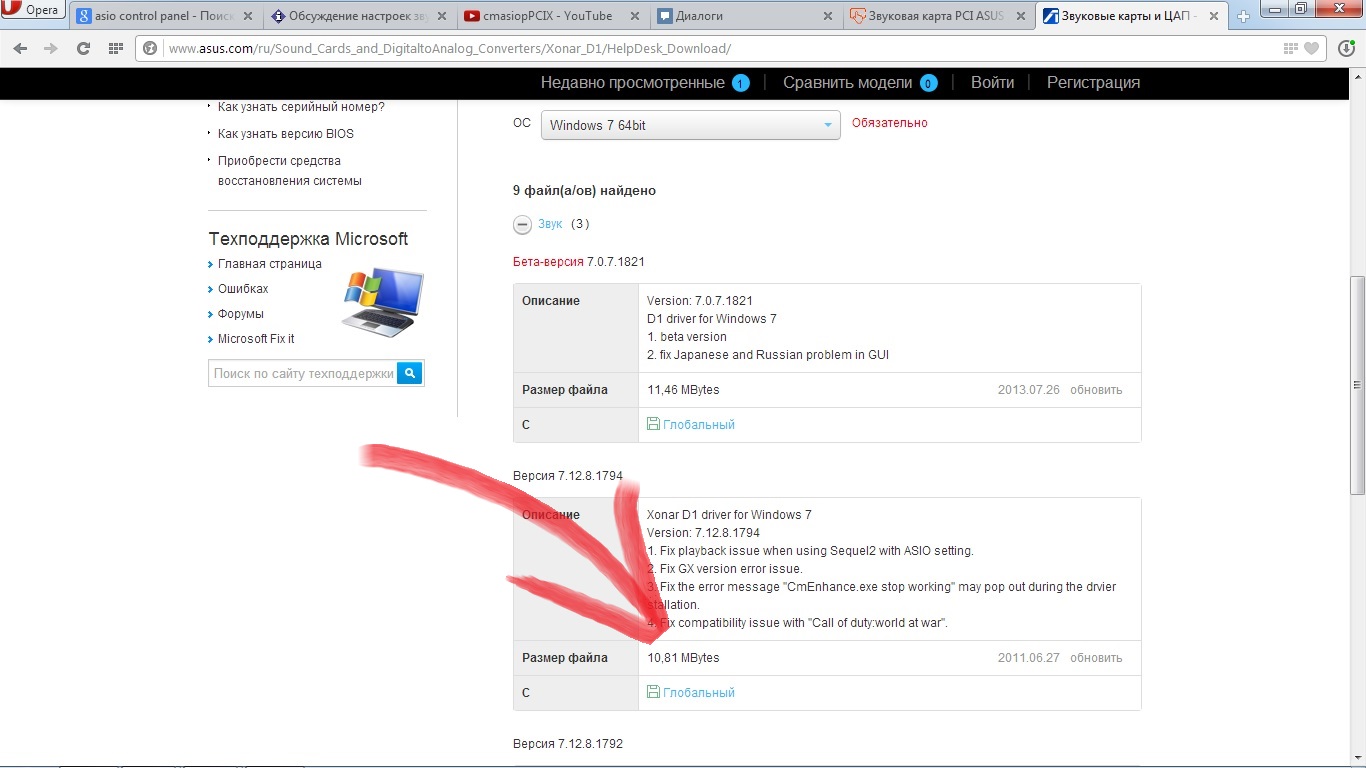This screenshot has height=768, width=1366.
Task: Go forward using the forward arrow
Action: [52, 48]
